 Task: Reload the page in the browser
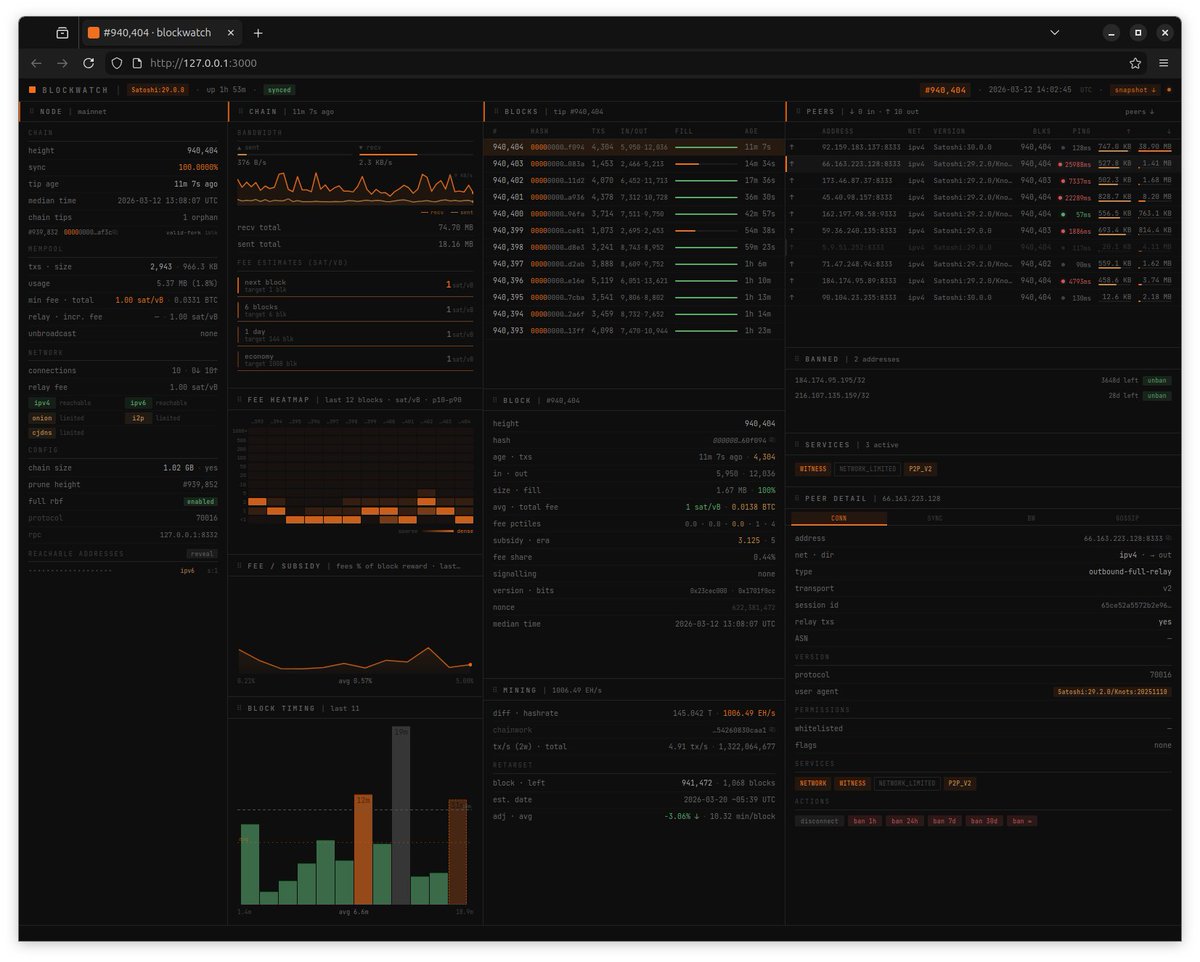point(89,63)
